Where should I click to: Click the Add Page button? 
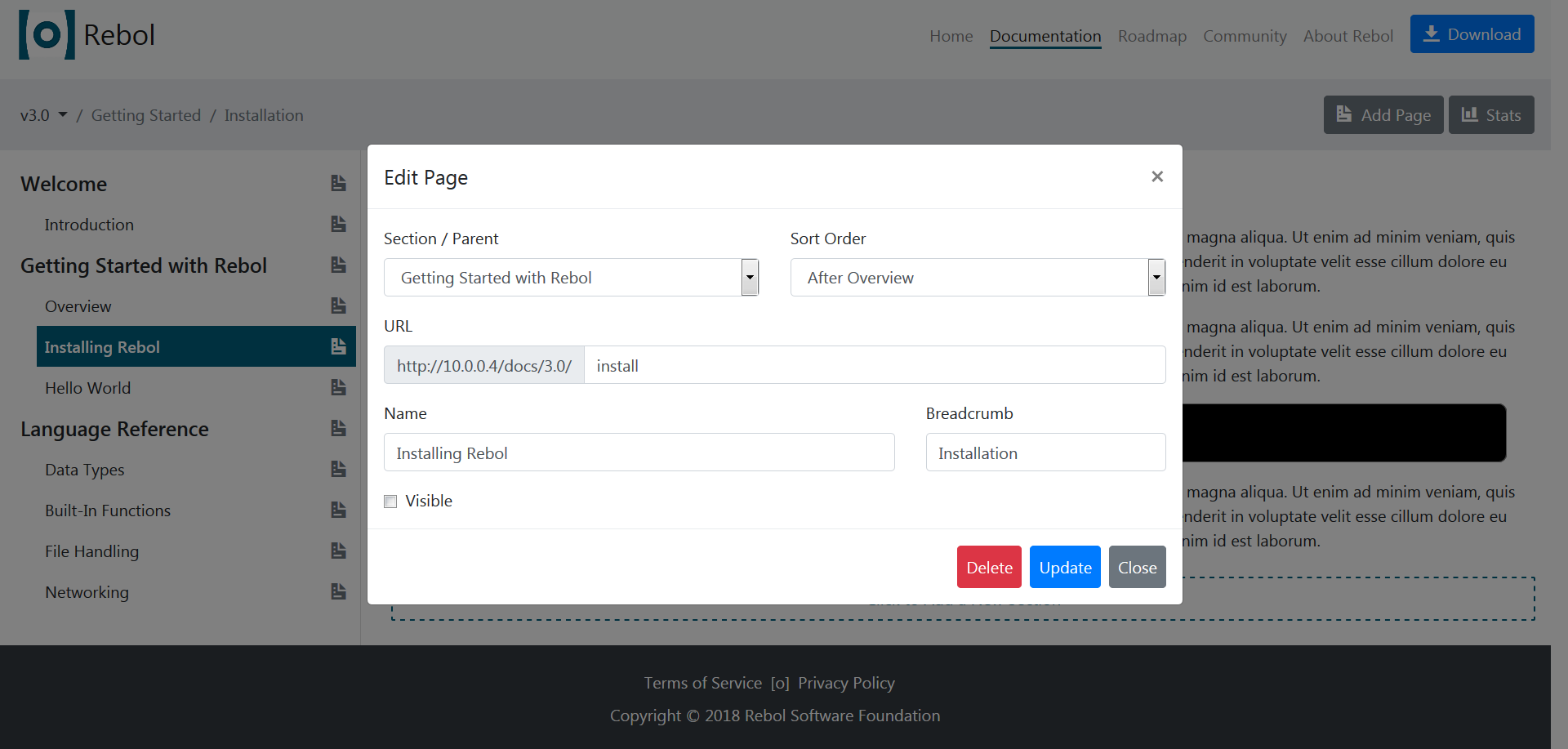pyautogui.click(x=1383, y=115)
